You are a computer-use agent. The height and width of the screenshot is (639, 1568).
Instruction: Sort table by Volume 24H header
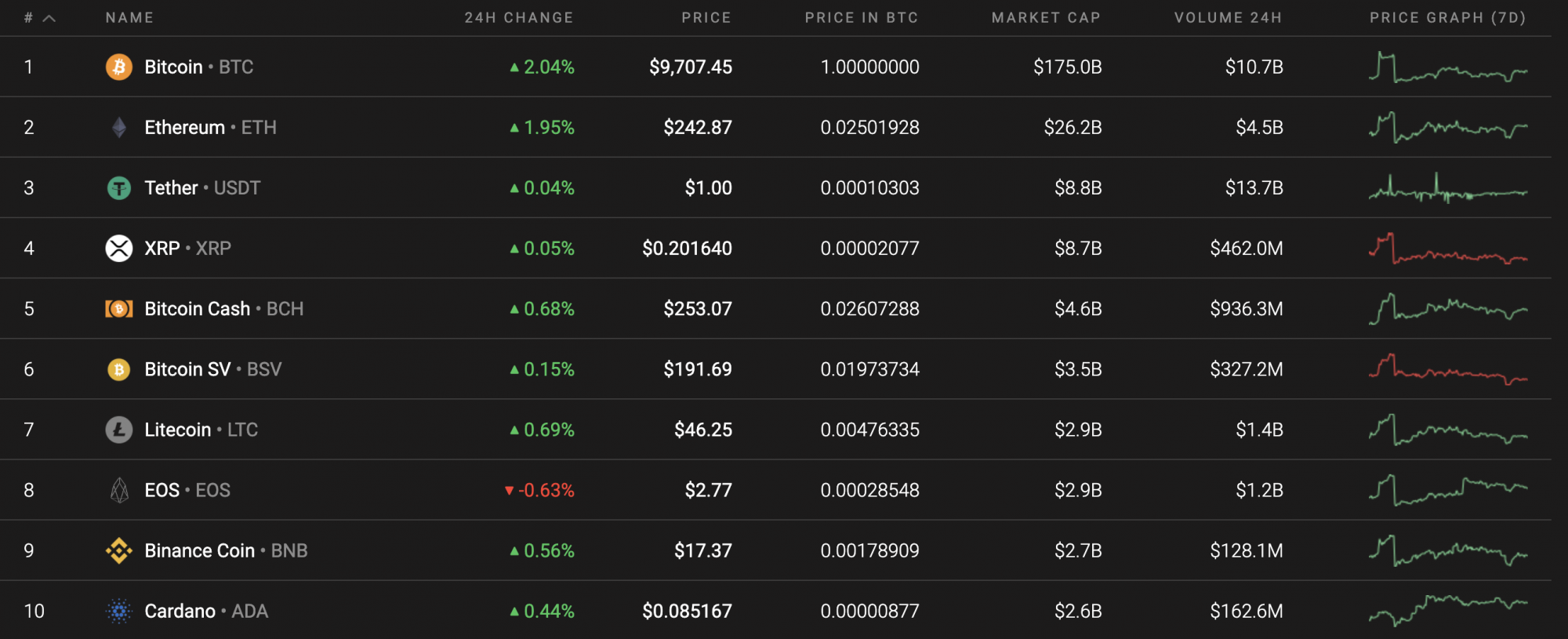[x=1228, y=17]
